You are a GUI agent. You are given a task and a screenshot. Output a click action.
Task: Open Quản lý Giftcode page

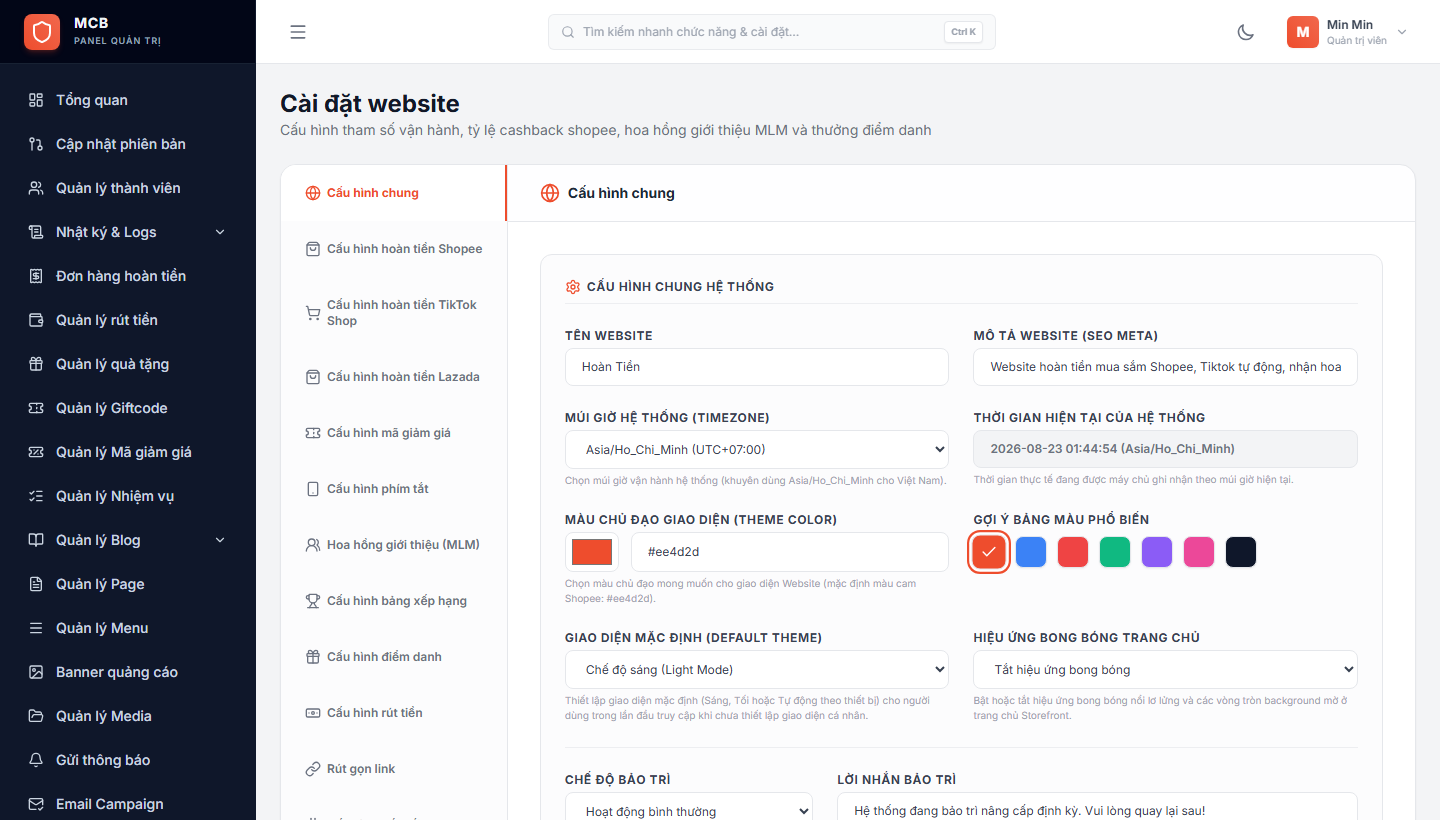click(128, 408)
